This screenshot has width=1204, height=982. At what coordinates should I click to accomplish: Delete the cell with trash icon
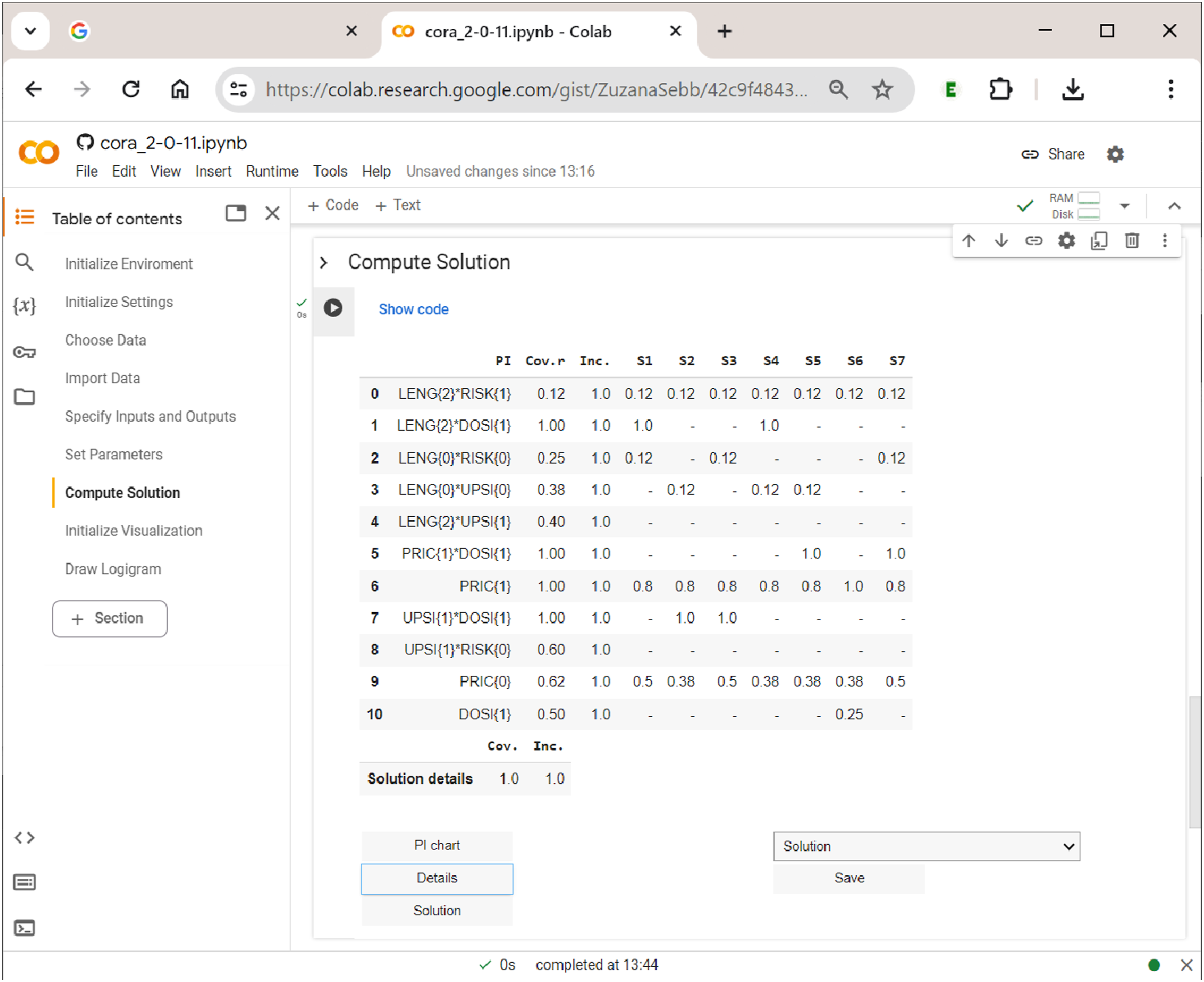click(x=1132, y=240)
